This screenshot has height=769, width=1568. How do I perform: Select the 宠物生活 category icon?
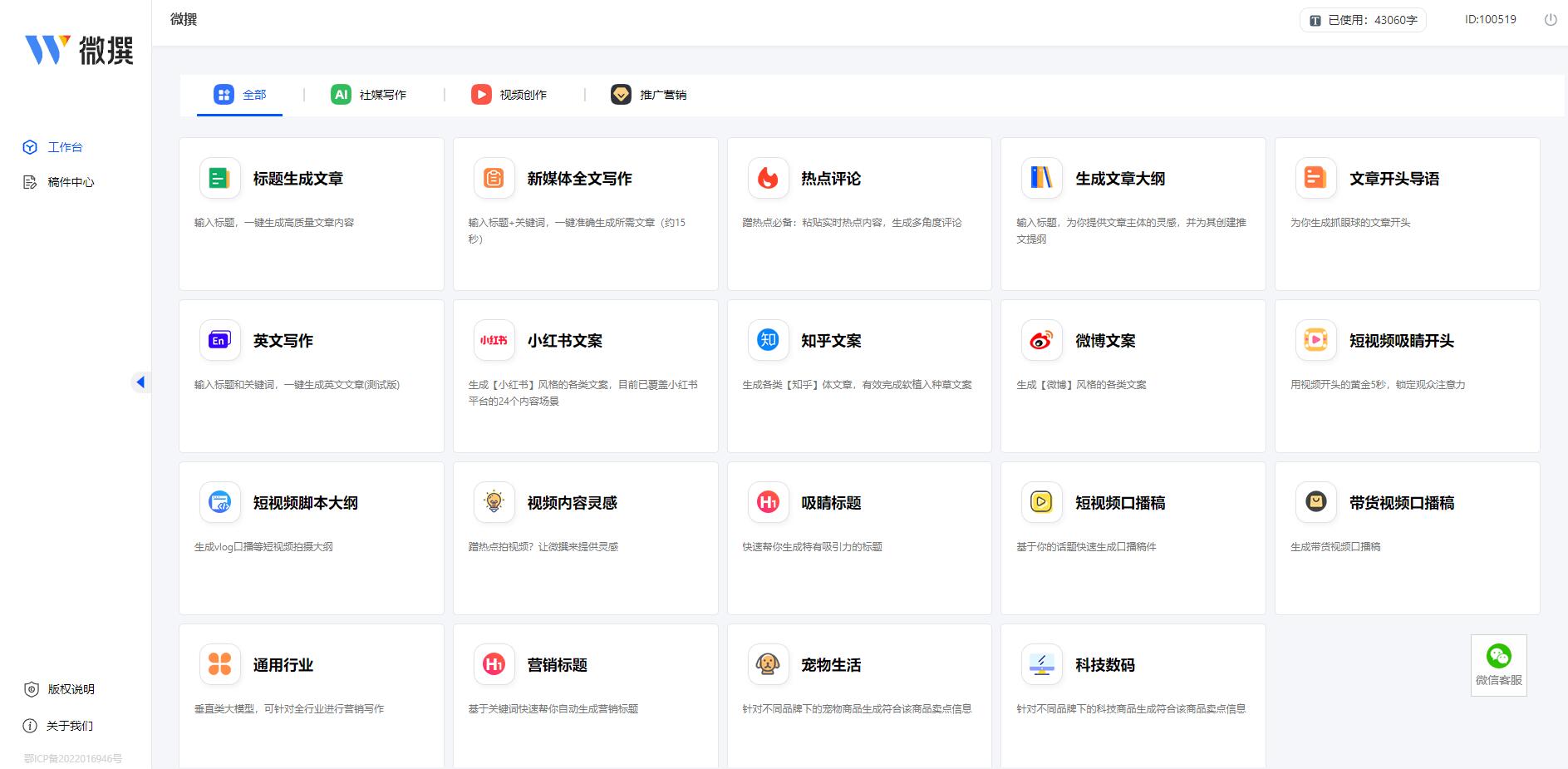(768, 663)
